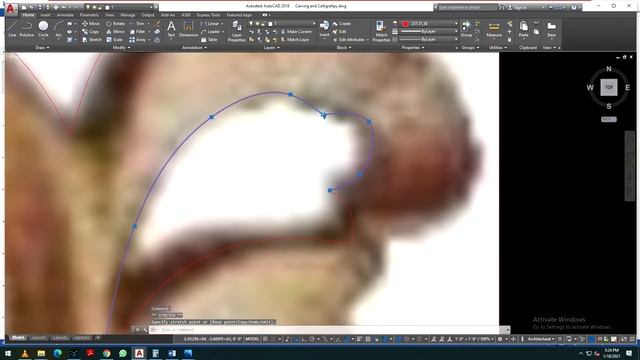Toggle MODEL space button in status bar

(252, 339)
